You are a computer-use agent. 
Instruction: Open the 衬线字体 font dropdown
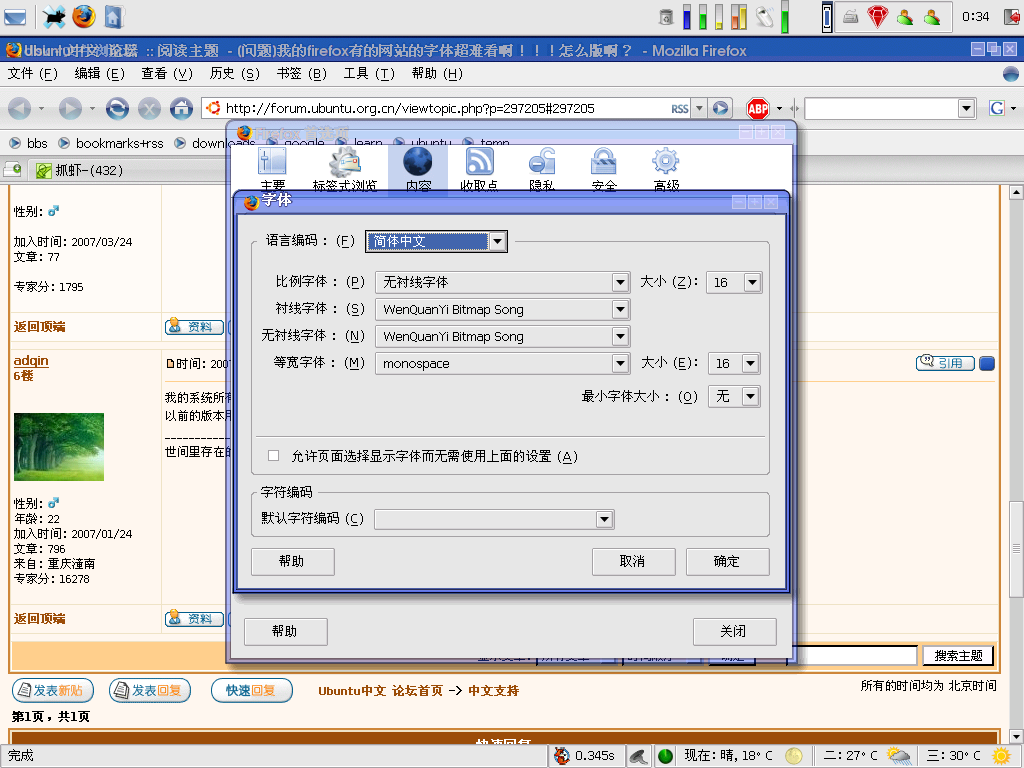(502, 310)
